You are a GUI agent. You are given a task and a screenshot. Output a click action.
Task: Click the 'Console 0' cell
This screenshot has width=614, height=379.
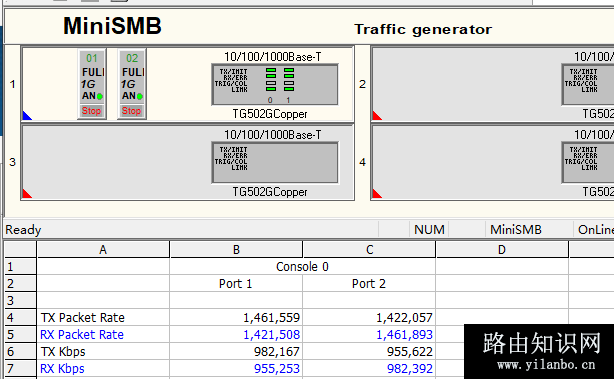(x=302, y=267)
